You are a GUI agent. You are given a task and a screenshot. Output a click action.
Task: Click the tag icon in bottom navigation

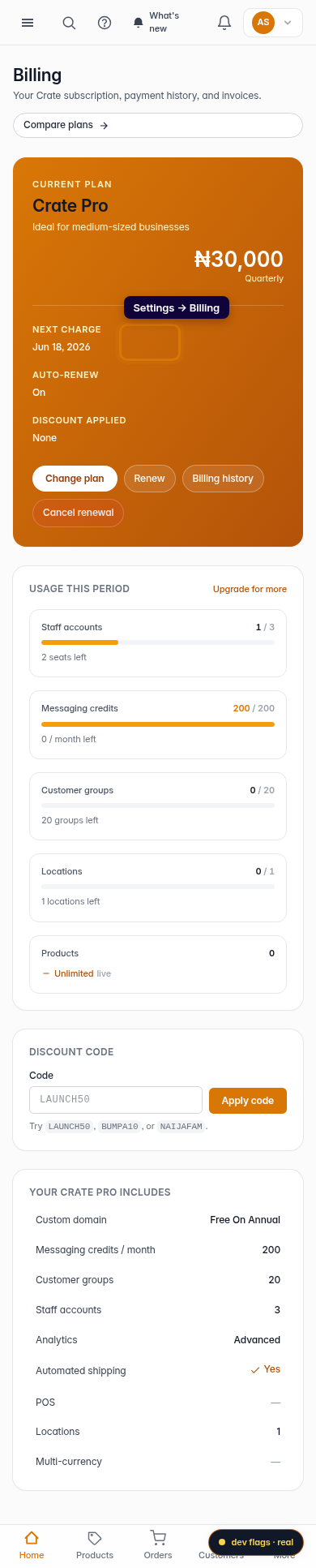click(95, 1538)
